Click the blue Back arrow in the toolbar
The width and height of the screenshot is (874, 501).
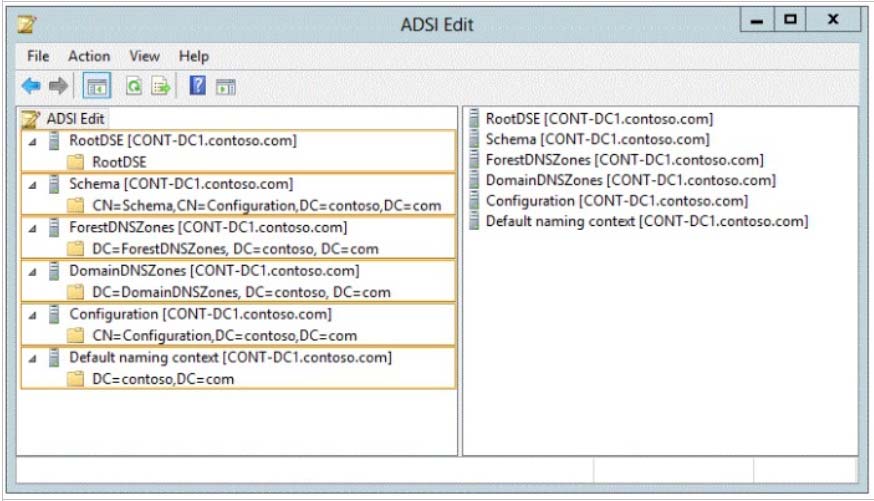point(31,86)
